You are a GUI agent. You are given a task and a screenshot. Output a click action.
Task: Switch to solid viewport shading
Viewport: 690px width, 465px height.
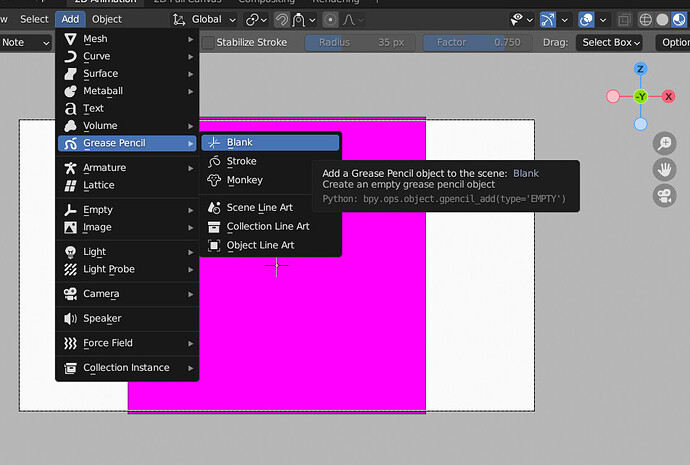(662, 20)
